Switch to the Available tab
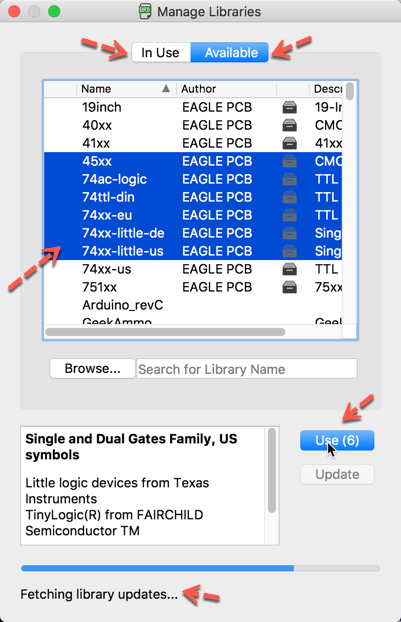The image size is (401, 622). tap(230, 52)
